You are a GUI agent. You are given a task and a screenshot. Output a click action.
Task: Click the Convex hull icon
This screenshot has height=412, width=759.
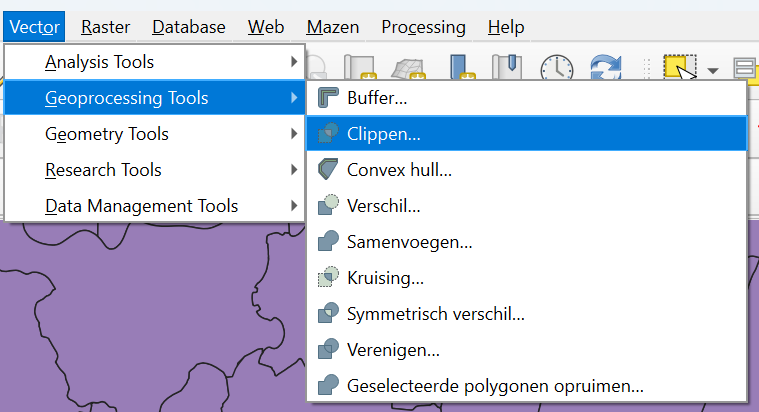(x=329, y=170)
